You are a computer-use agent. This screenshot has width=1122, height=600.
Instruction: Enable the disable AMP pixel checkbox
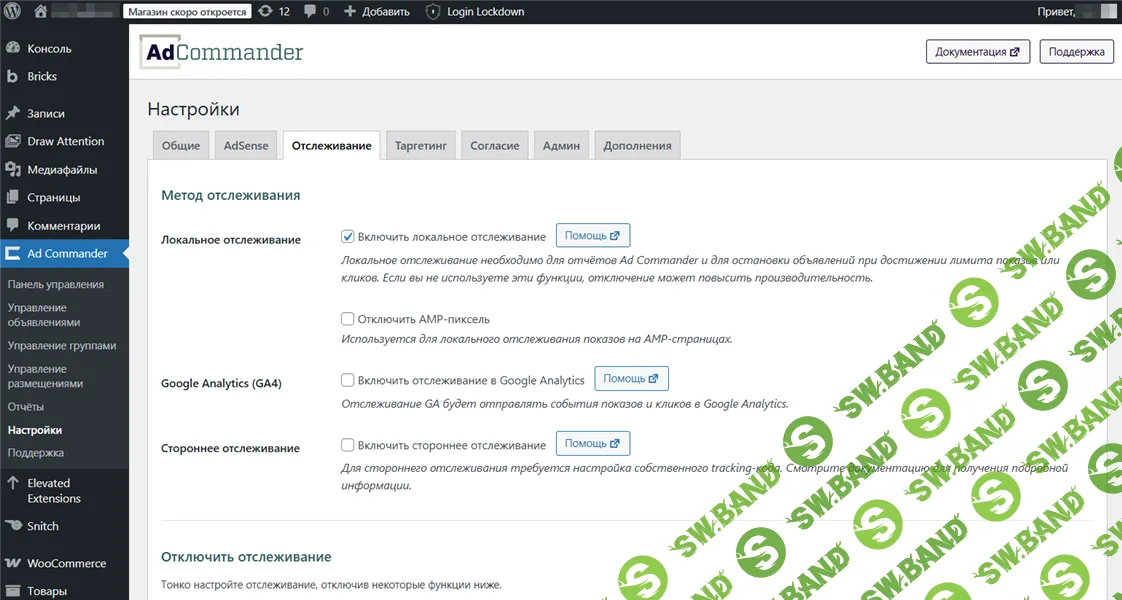(348, 319)
